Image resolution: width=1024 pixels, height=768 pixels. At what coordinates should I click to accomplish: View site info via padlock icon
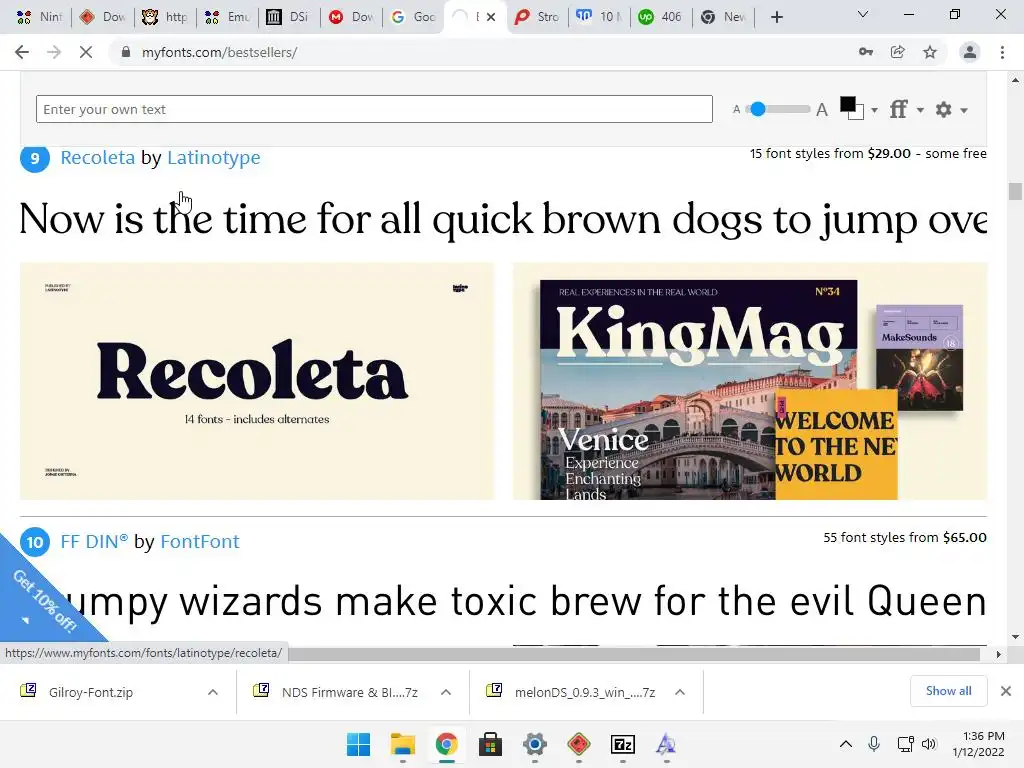126,52
